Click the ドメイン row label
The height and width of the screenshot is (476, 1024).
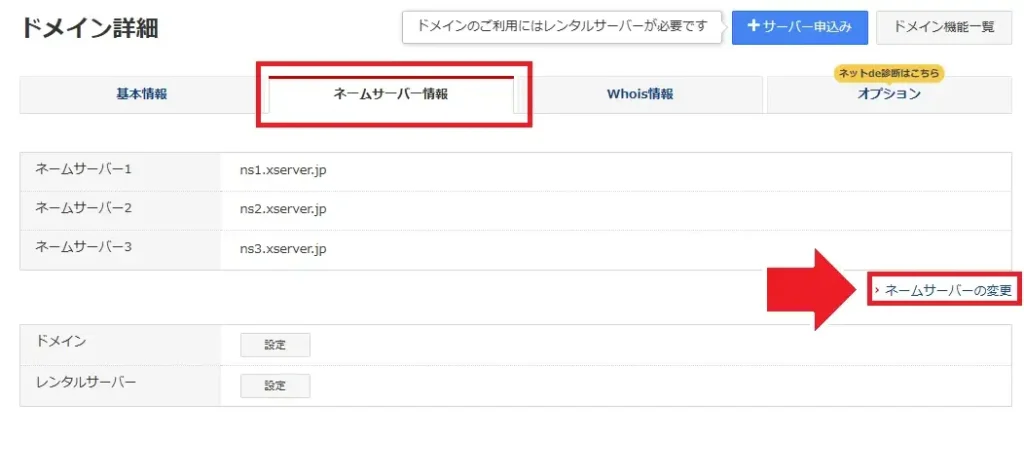click(x=61, y=341)
